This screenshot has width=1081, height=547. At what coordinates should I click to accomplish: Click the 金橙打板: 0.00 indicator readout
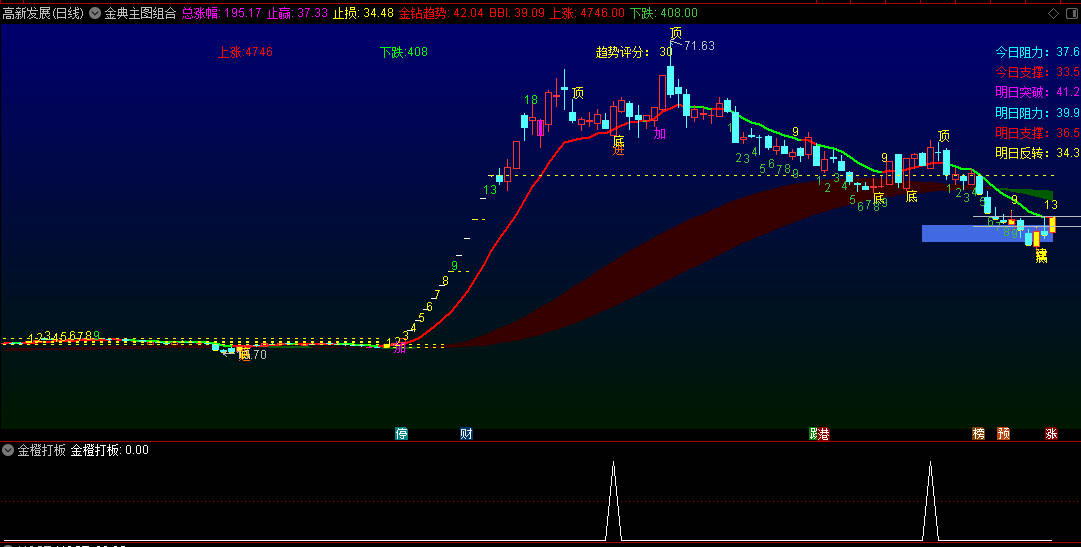110,450
